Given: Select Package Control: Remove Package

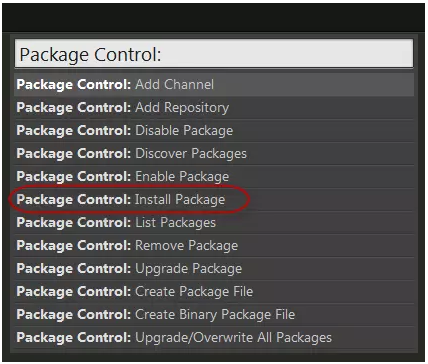Looking at the screenshot, I should pos(214,246).
